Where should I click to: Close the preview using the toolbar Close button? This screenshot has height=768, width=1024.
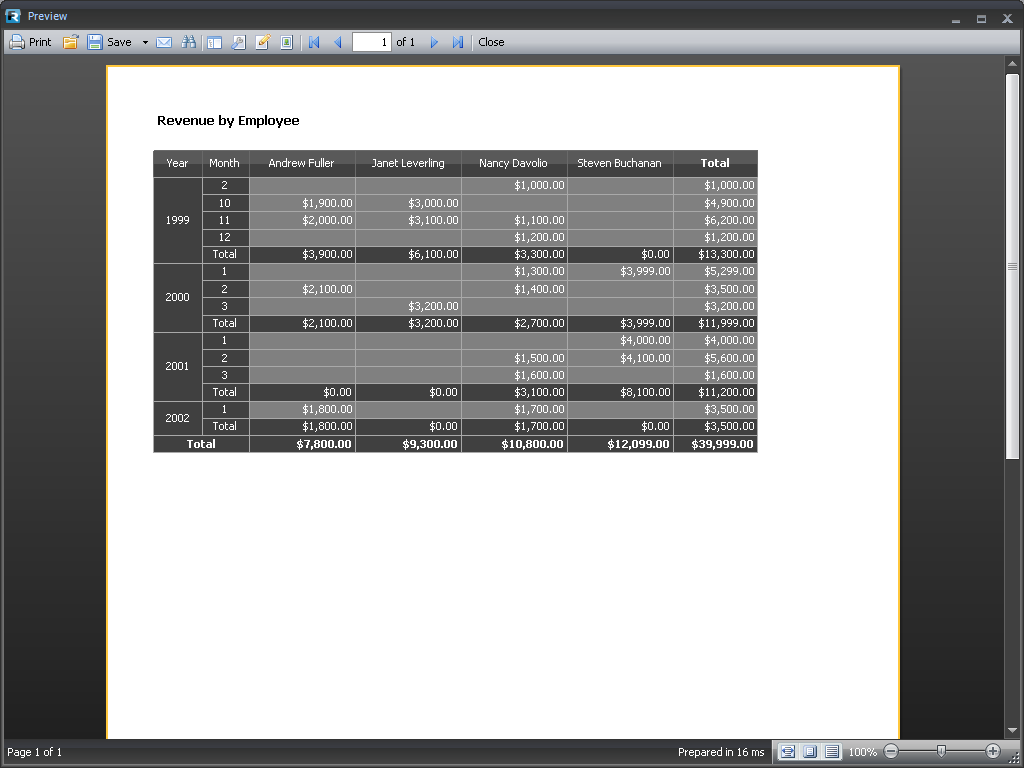click(x=491, y=42)
